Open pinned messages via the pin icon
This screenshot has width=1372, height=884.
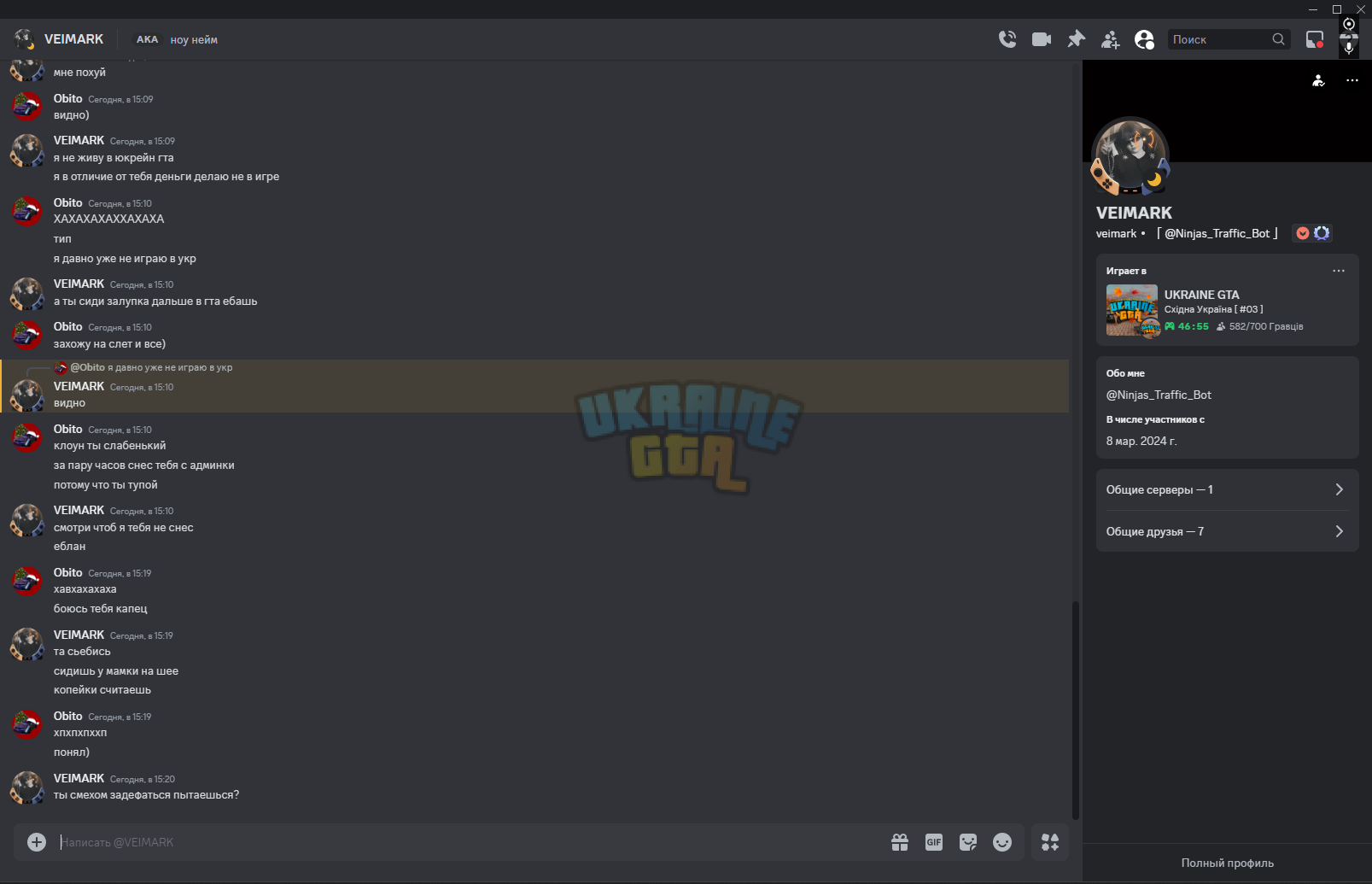pos(1076,39)
